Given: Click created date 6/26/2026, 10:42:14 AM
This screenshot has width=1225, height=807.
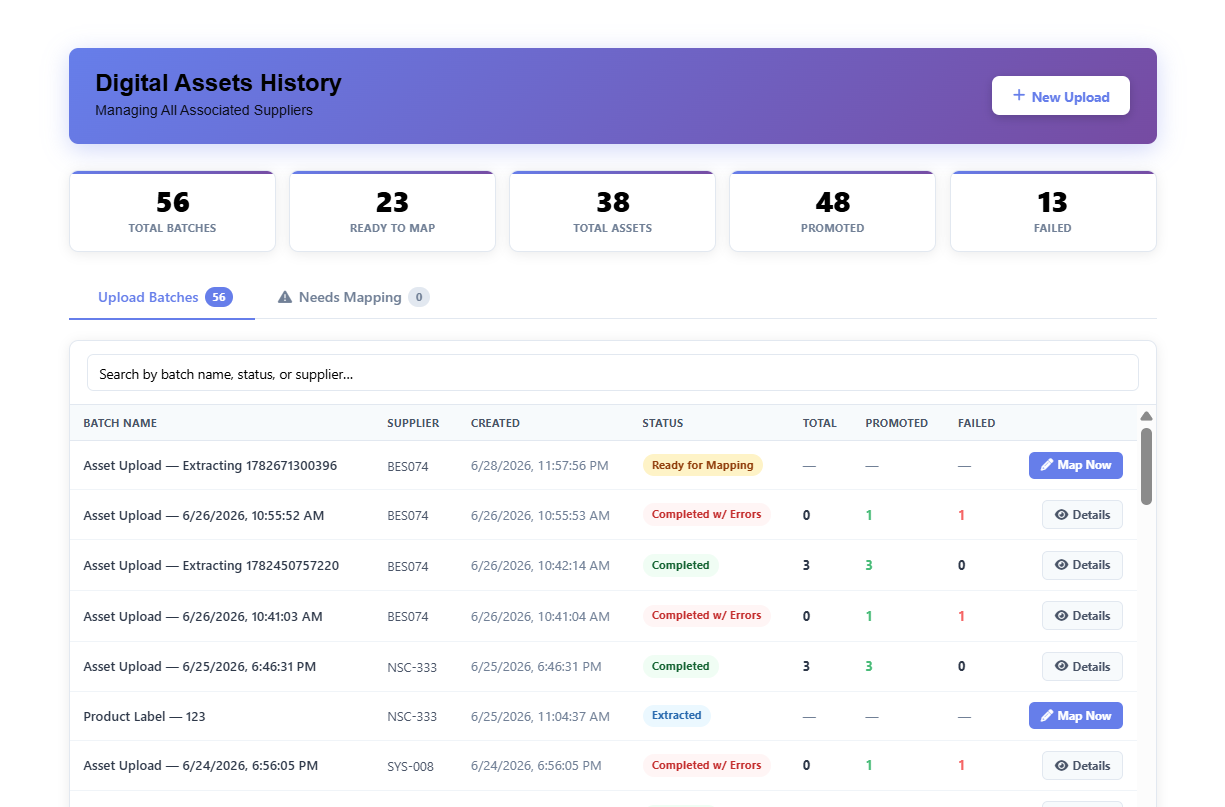Looking at the screenshot, I should pyautogui.click(x=540, y=566).
